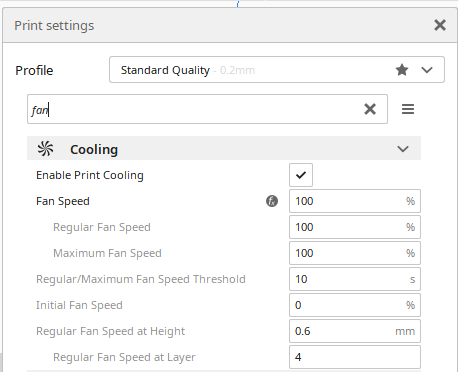
Task: Open the settings visibility hamburger menu
Action: (408, 109)
